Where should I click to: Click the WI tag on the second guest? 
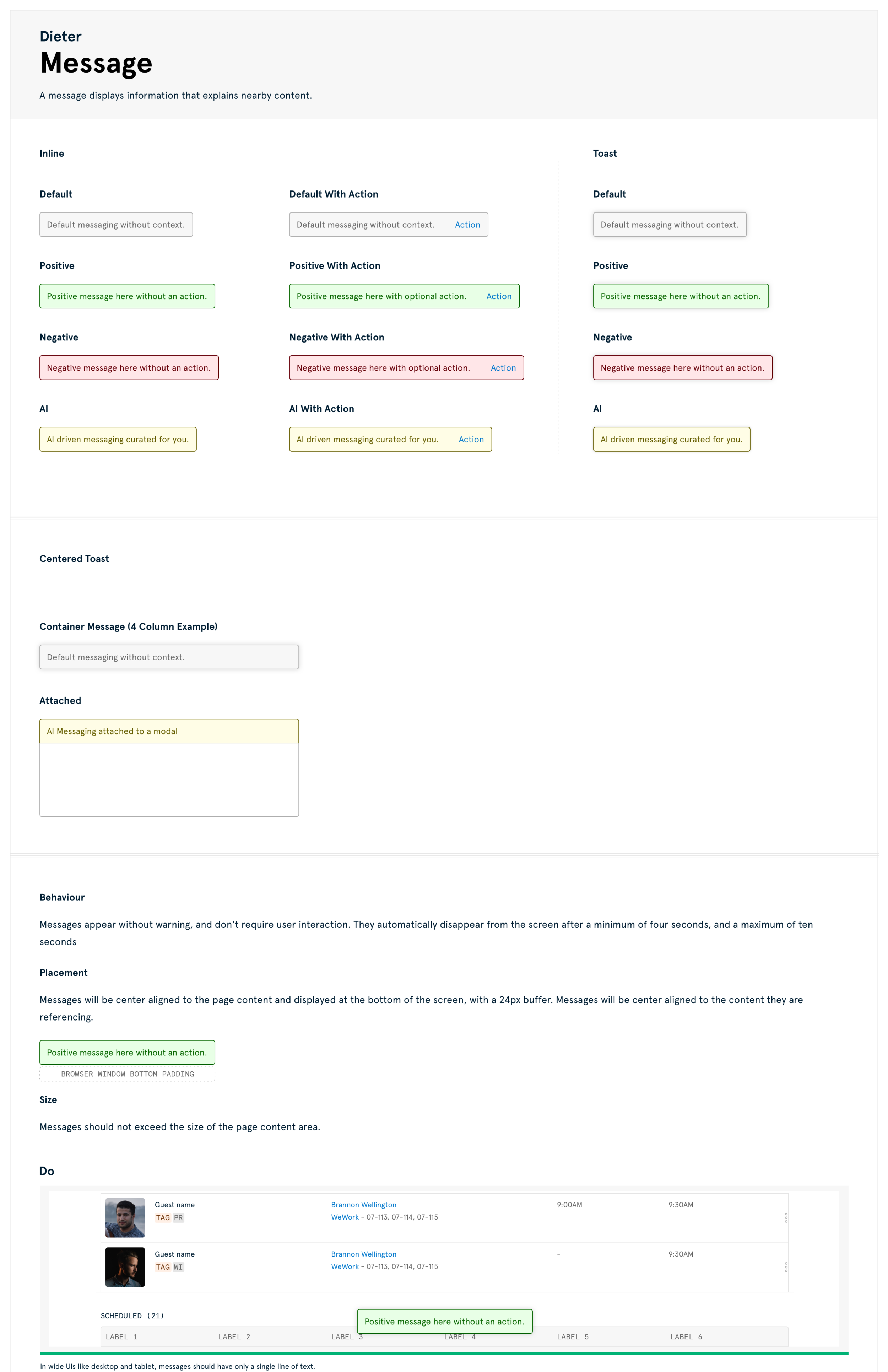tap(178, 1267)
